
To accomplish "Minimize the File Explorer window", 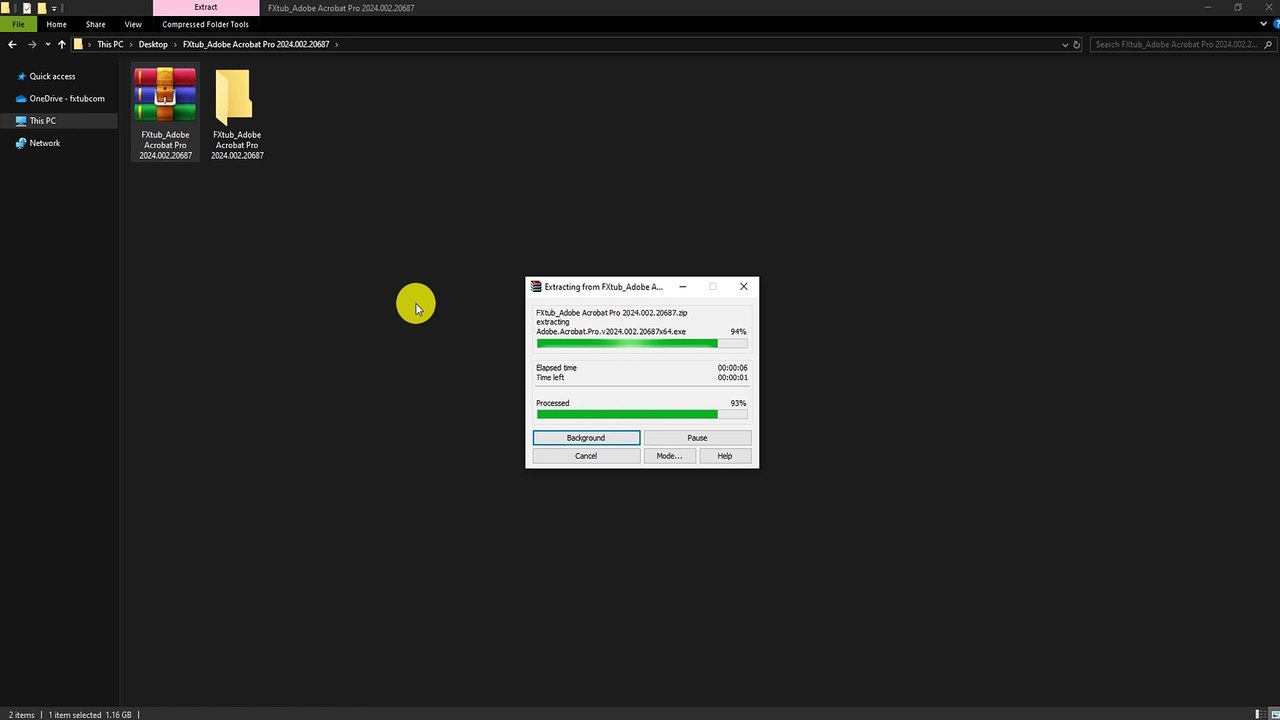I will (1209, 7).
